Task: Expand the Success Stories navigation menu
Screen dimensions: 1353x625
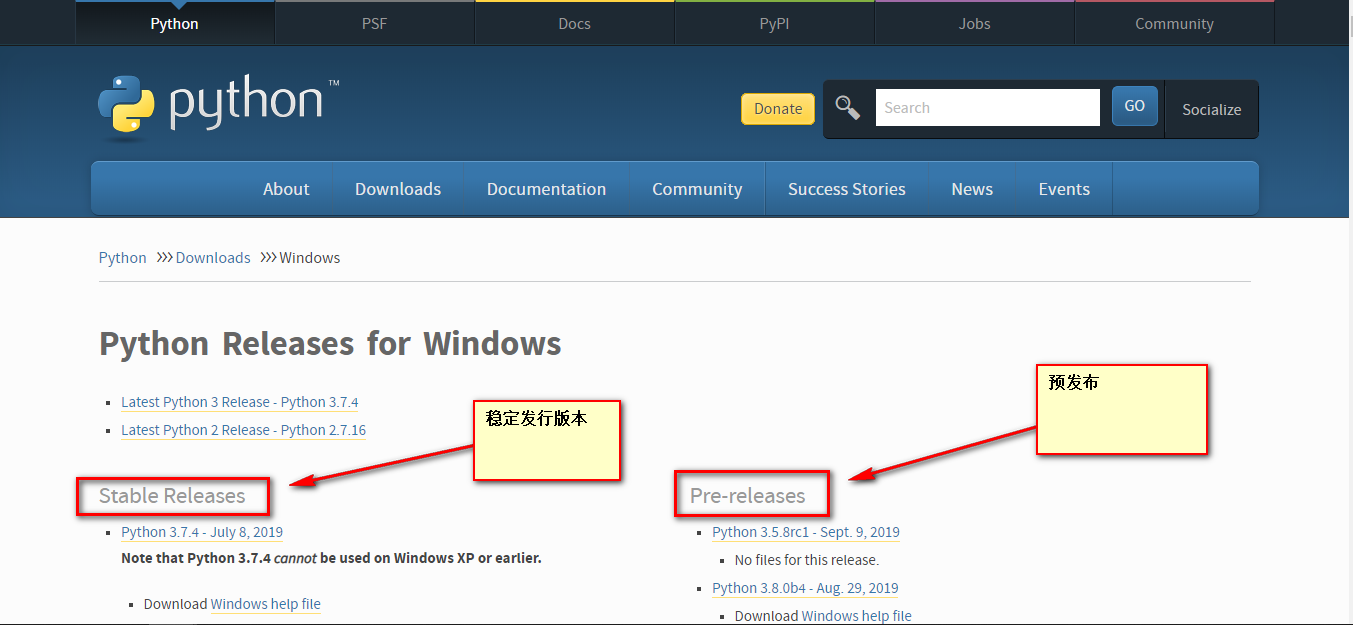Action: click(847, 188)
